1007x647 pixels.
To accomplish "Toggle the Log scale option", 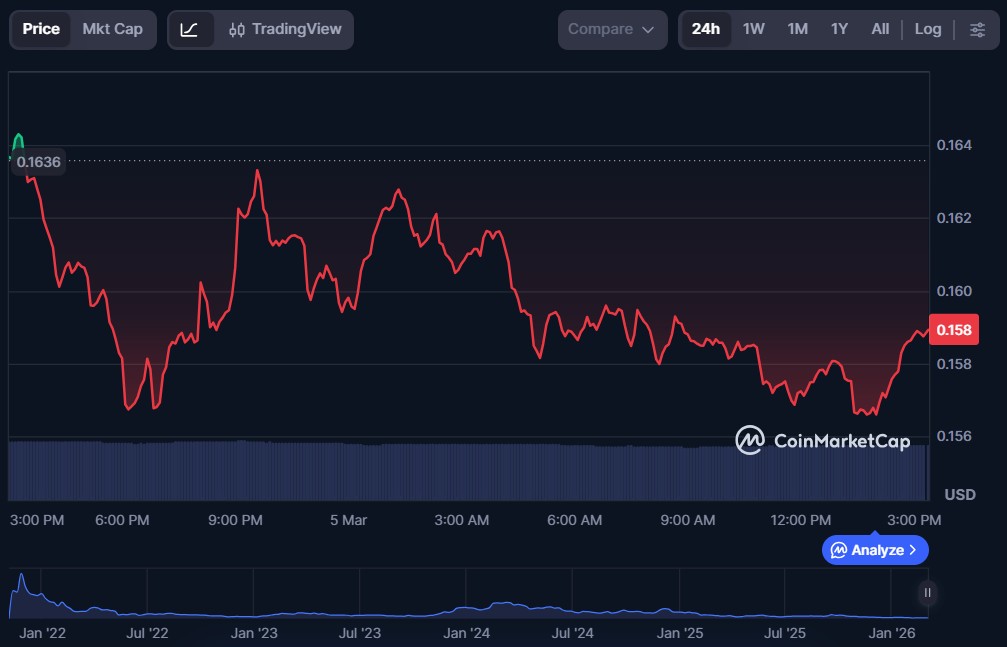I will pos(927,29).
